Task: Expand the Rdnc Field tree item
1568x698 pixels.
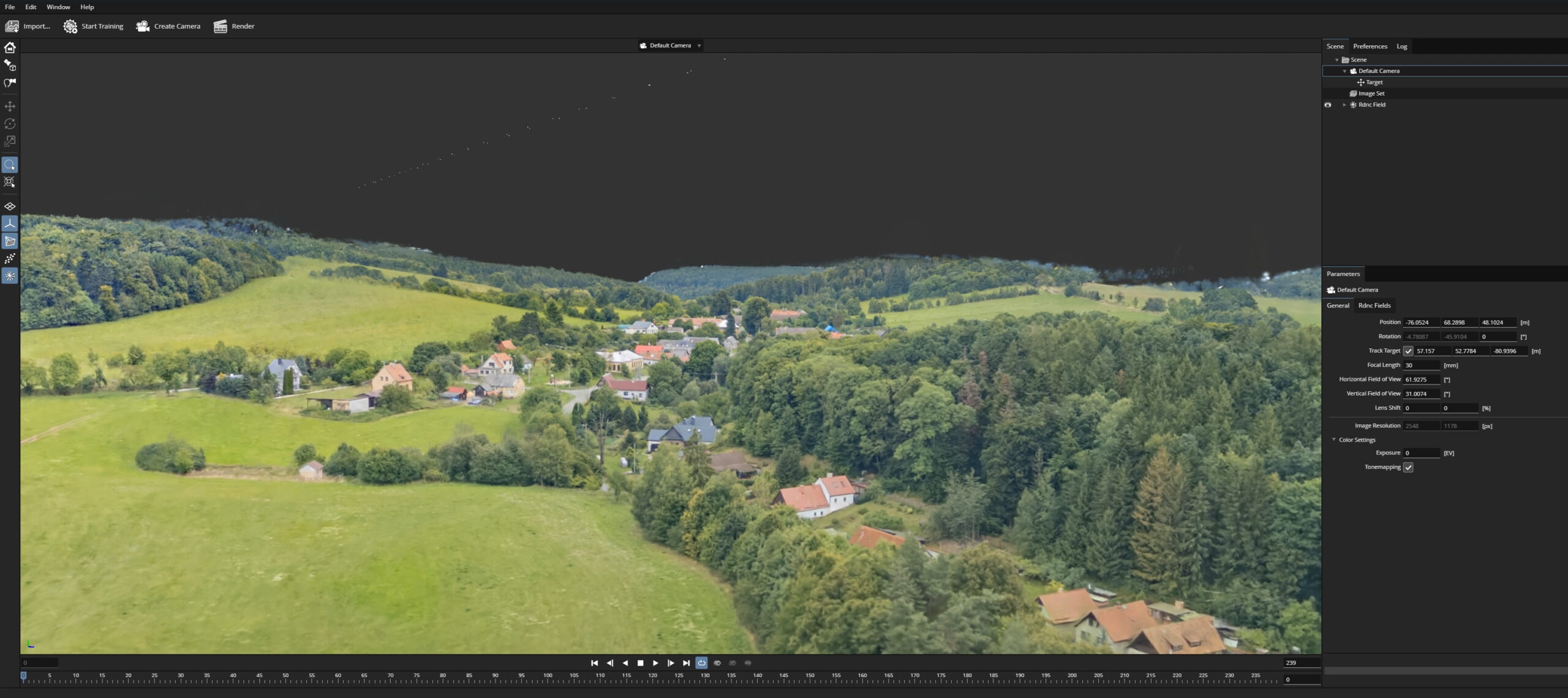Action: pos(1345,105)
